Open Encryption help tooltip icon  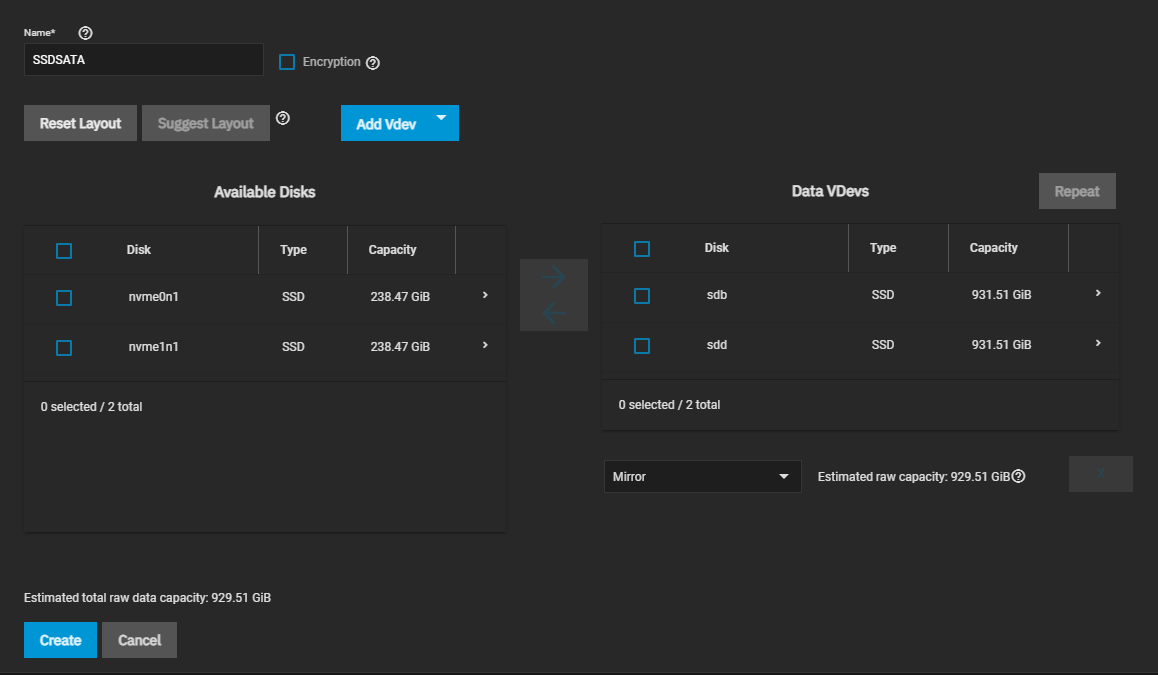coord(373,63)
